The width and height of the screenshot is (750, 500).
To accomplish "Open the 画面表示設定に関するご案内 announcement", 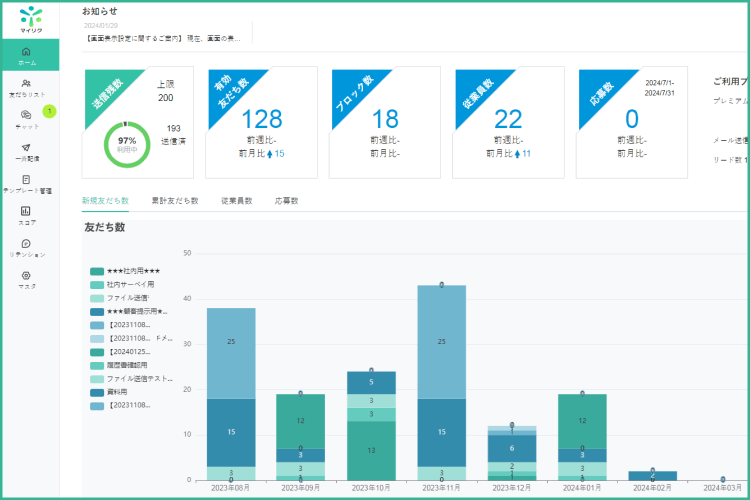I will coord(167,37).
